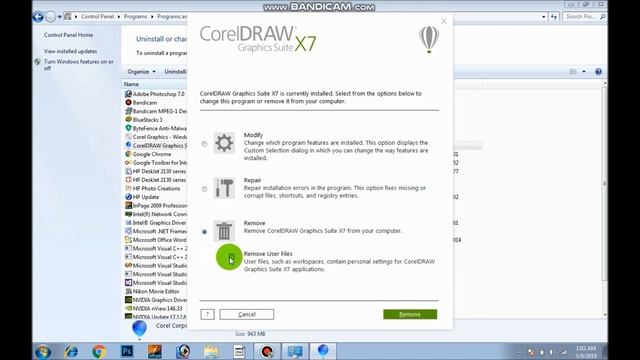The width and height of the screenshot is (640, 360).
Task: Click the Control Panel breadcrumb
Action: click(97, 17)
